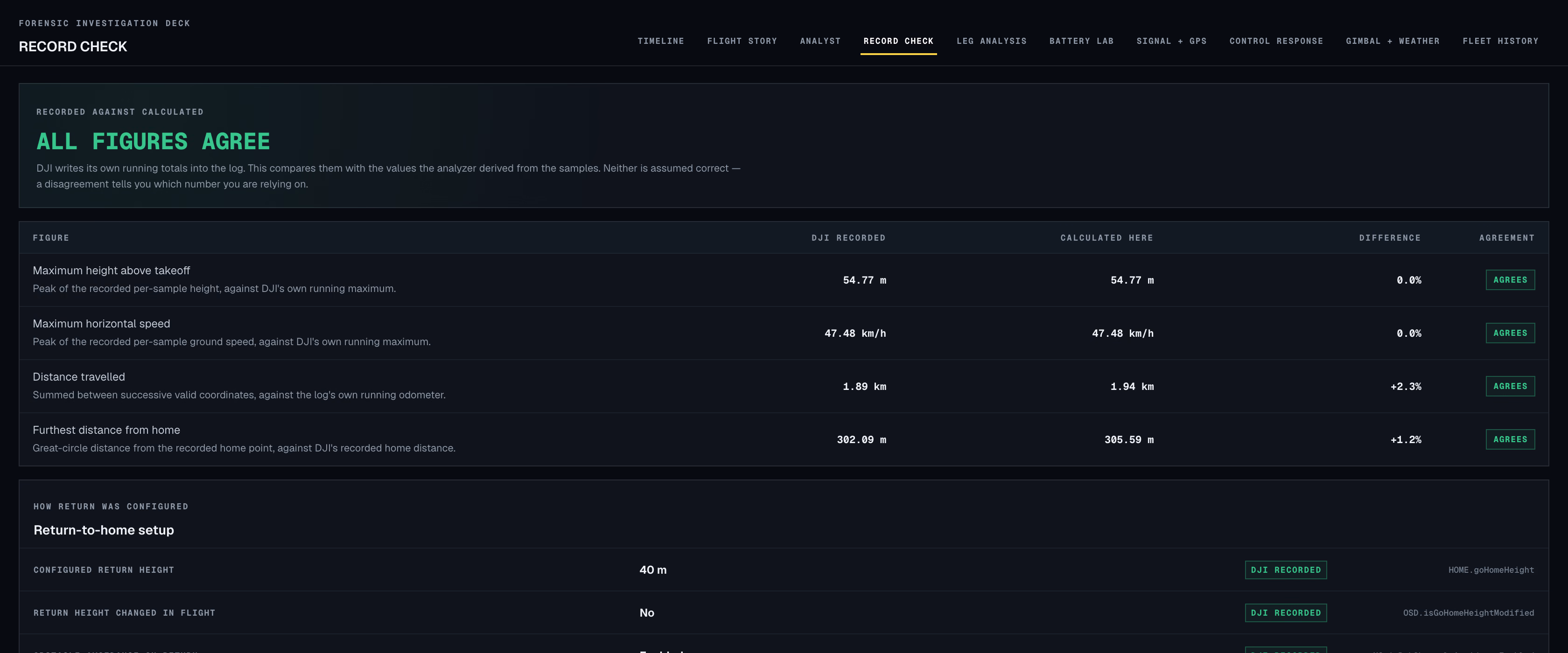The height and width of the screenshot is (653, 1568).
Task: Click the DJI recorded value '1.89 km'
Action: pyautogui.click(x=864, y=387)
